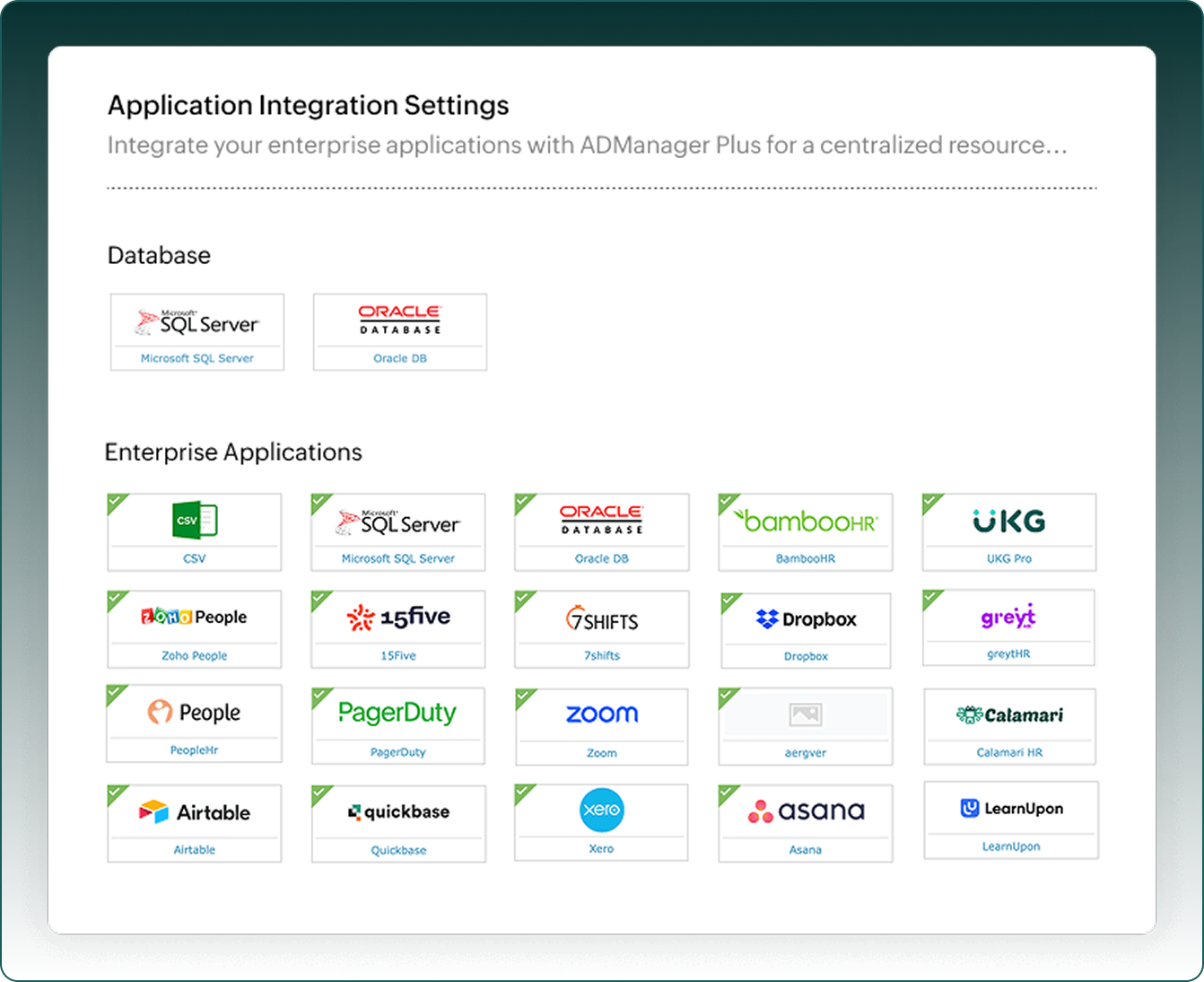Screen dimensions: 1204x982
Task: Click the Dropbox label link
Action: point(806,656)
